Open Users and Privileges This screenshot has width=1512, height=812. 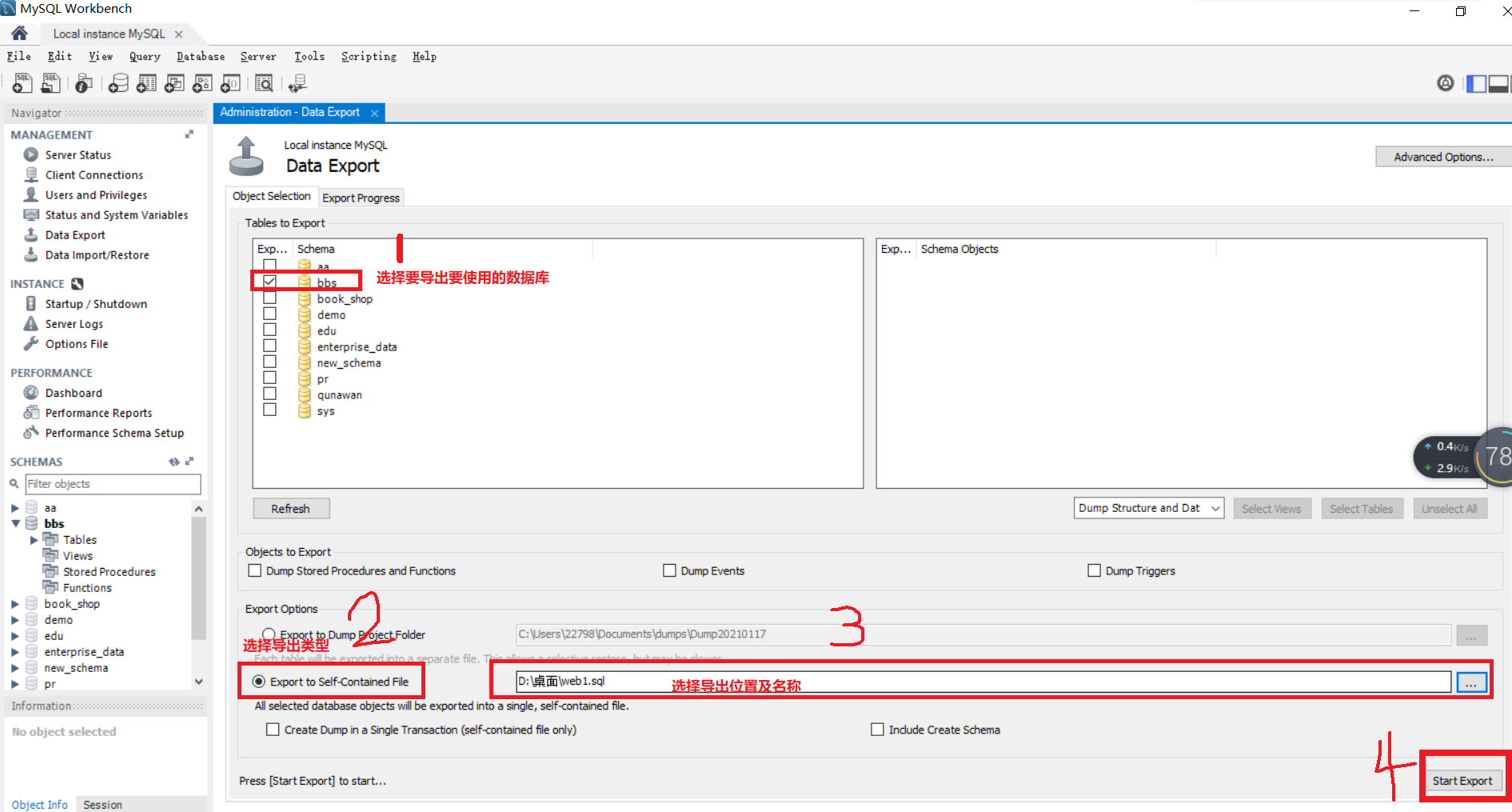tap(96, 195)
